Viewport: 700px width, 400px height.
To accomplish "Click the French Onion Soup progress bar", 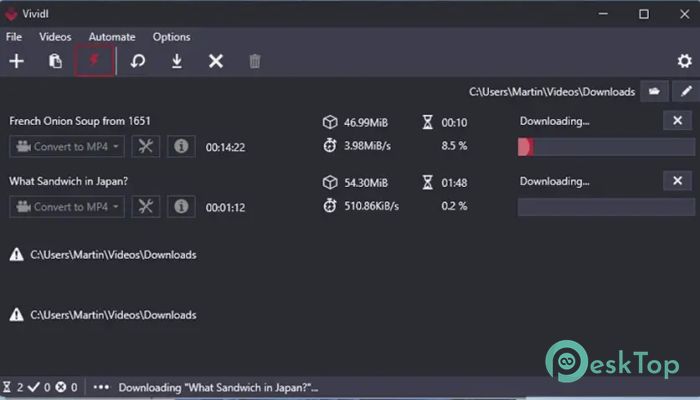I will point(606,147).
